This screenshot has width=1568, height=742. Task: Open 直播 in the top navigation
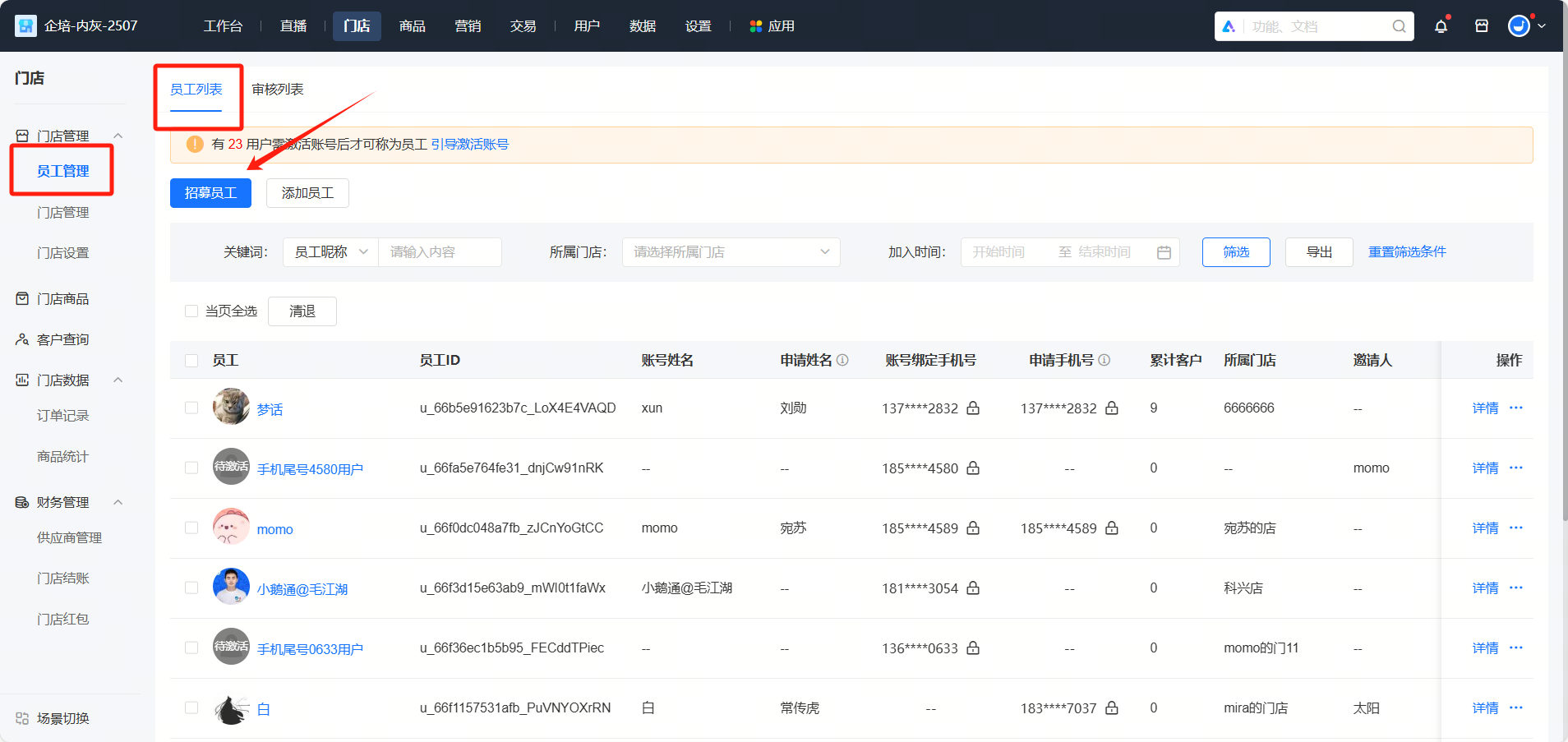[x=293, y=26]
